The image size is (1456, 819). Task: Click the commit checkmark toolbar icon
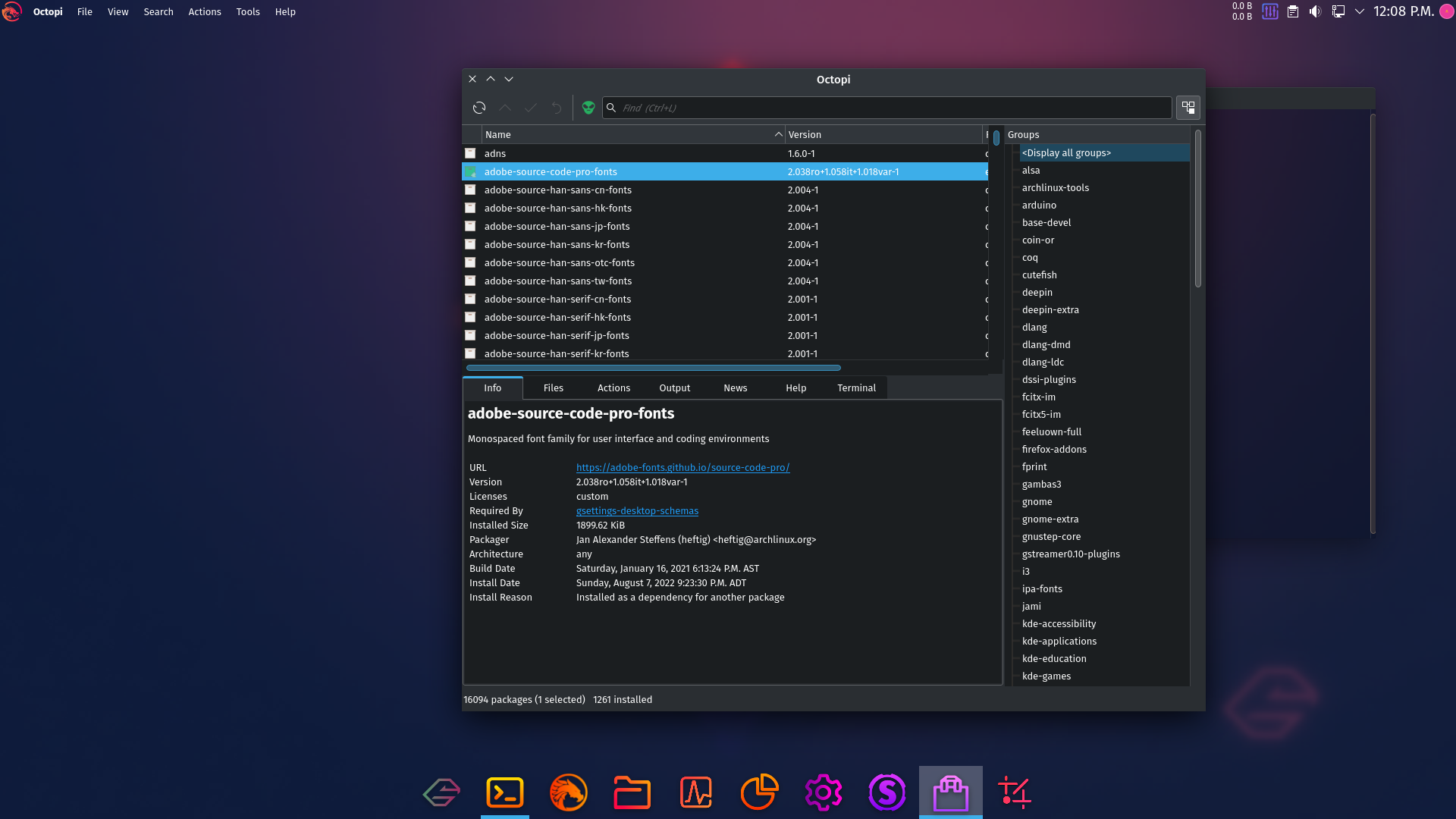(531, 108)
